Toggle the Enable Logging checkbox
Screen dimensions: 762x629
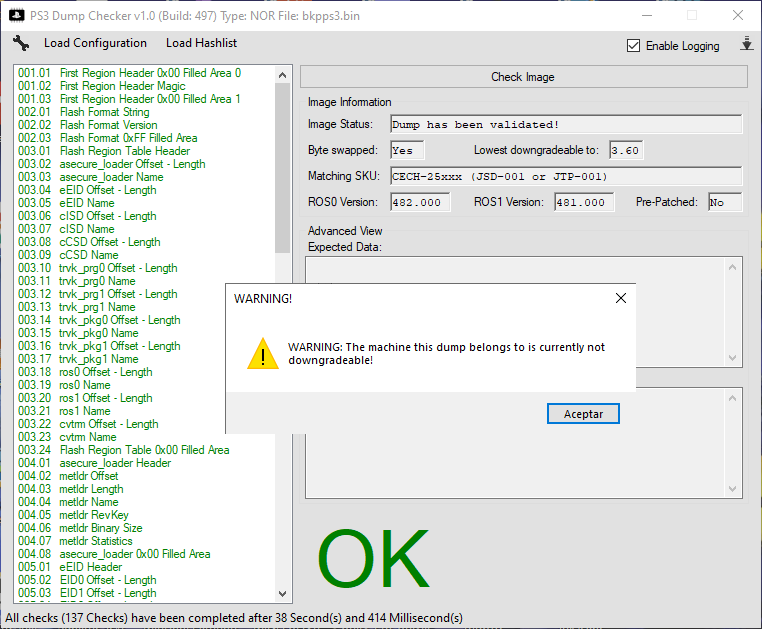tap(633, 46)
